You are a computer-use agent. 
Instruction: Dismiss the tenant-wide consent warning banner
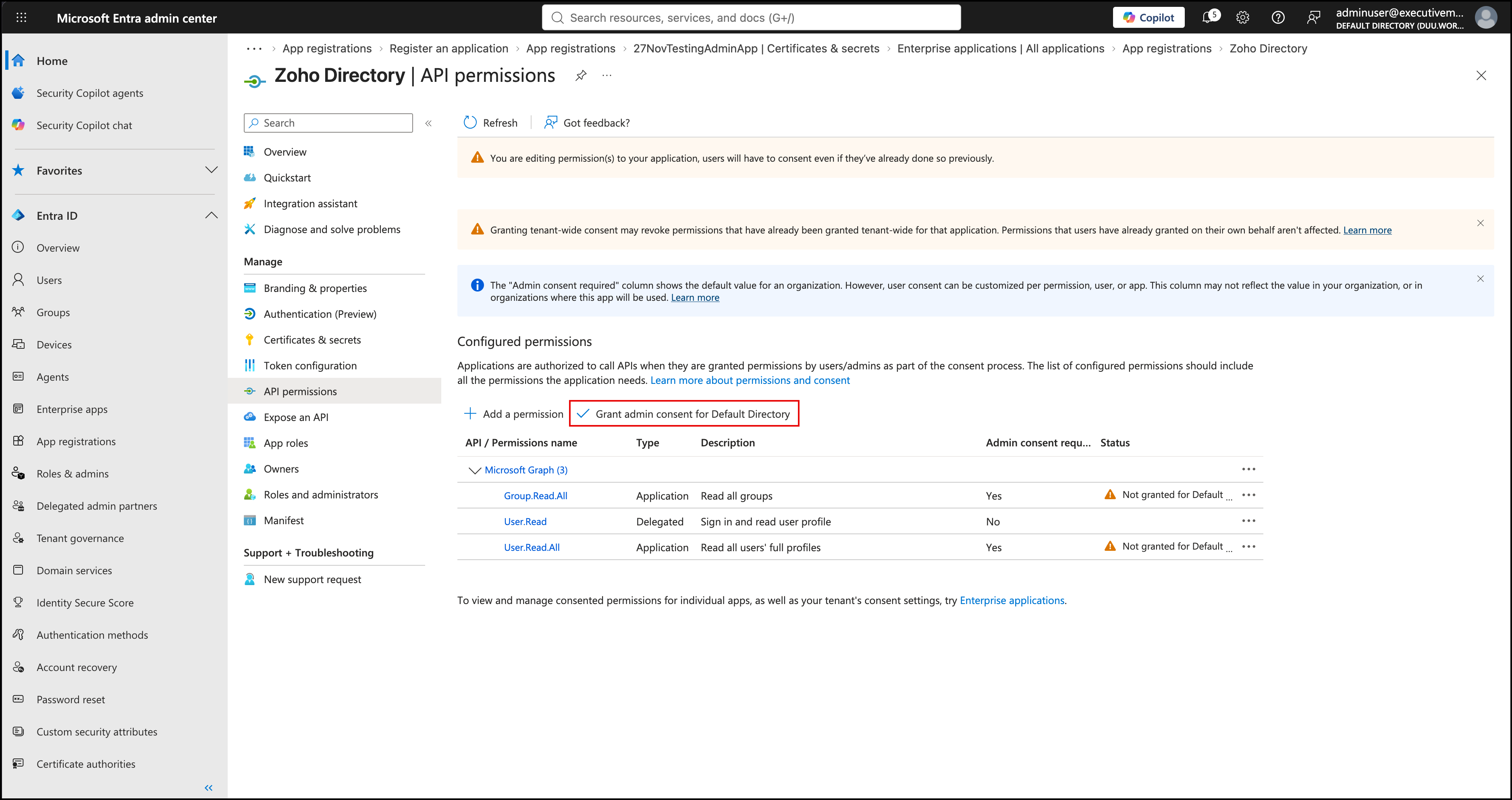click(x=1480, y=223)
